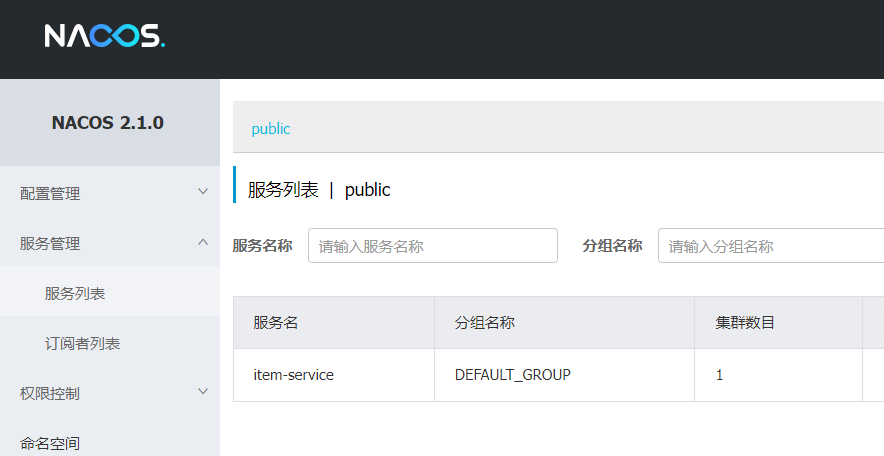
Task: Expand the 权限控制 chevron arrow
Action: click(x=203, y=392)
